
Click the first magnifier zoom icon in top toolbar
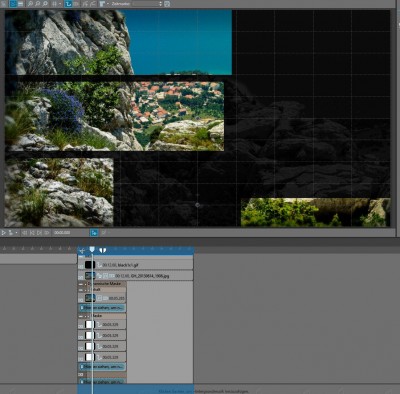(30, 4)
